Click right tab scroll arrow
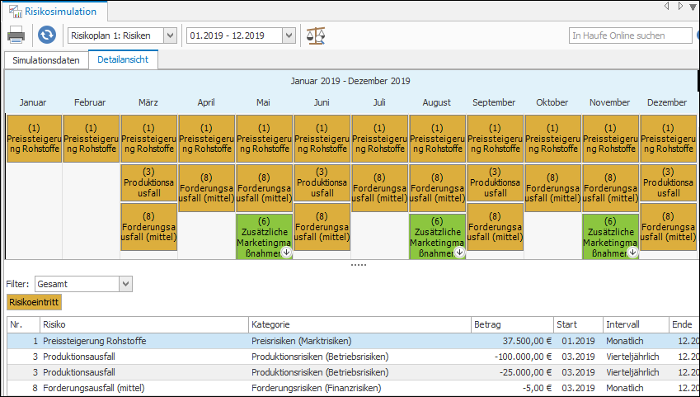Viewport: 700px width, 397px height. coord(680,6)
